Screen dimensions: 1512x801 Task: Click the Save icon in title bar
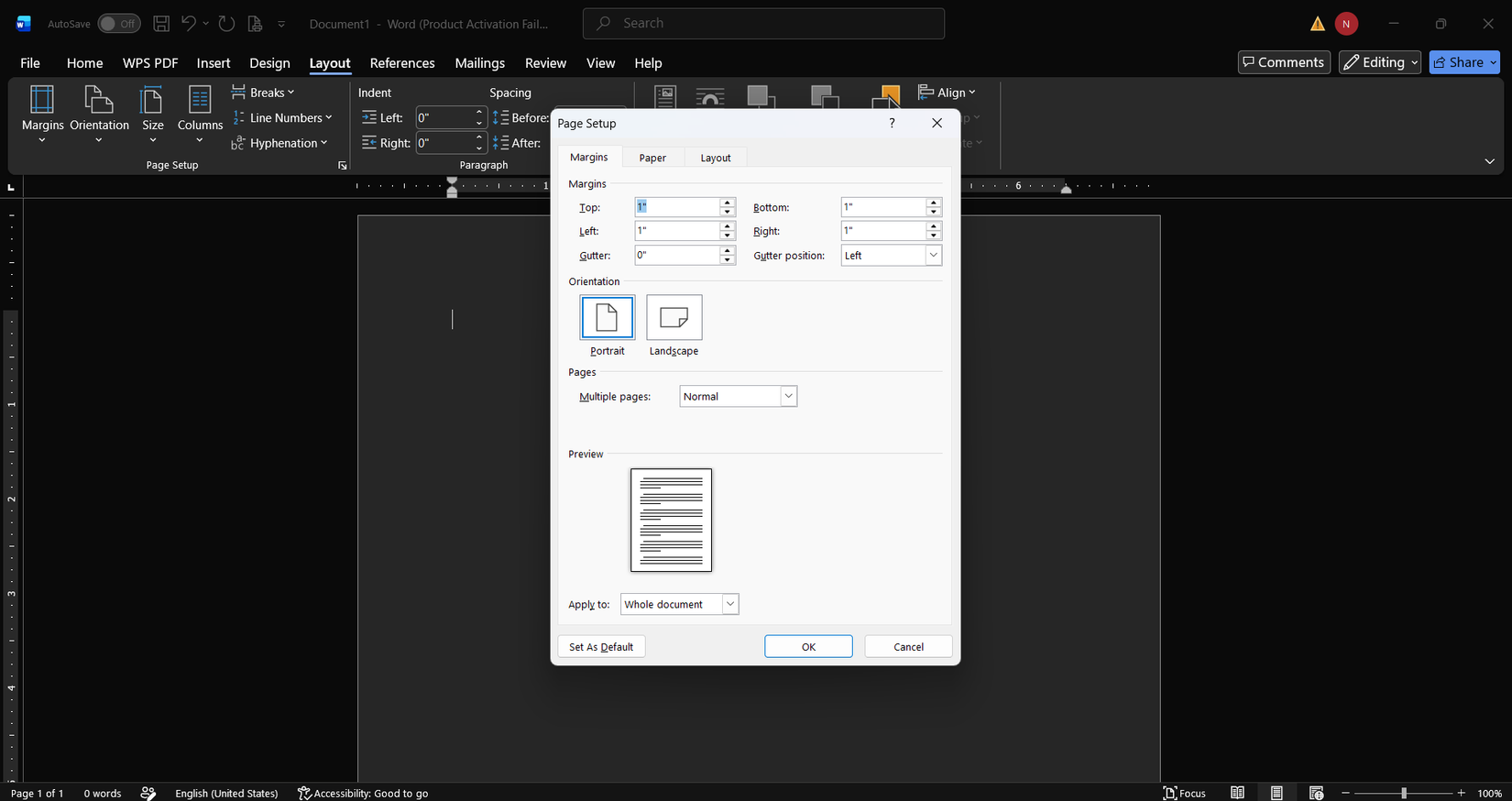click(x=161, y=24)
